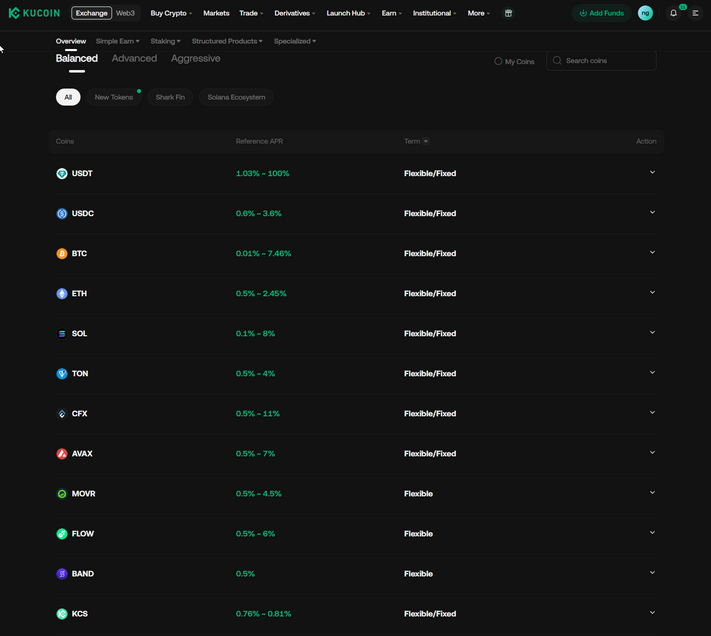Click the CFX coin icon

coord(62,414)
